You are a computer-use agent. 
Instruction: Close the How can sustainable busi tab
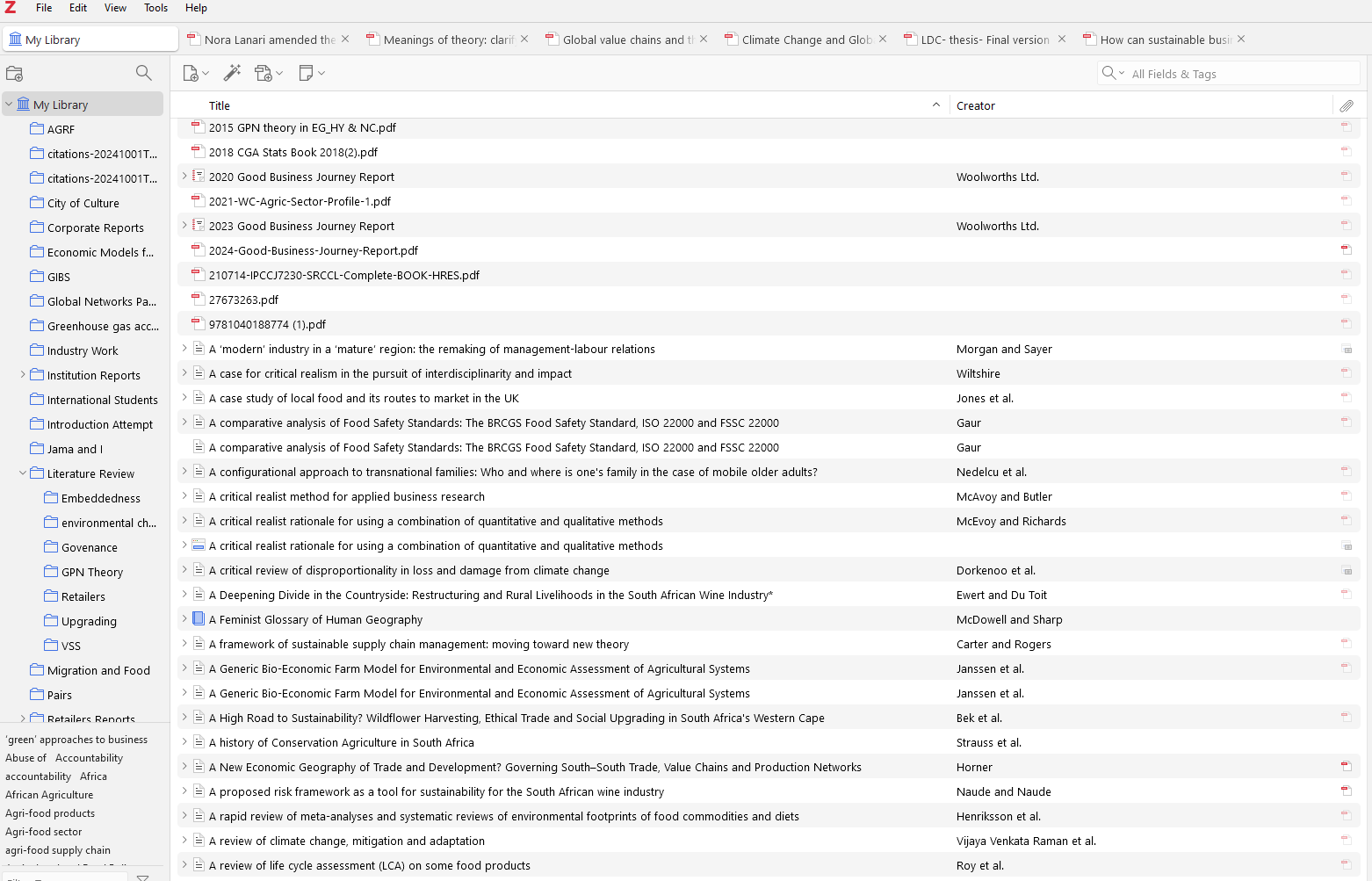click(x=1241, y=39)
